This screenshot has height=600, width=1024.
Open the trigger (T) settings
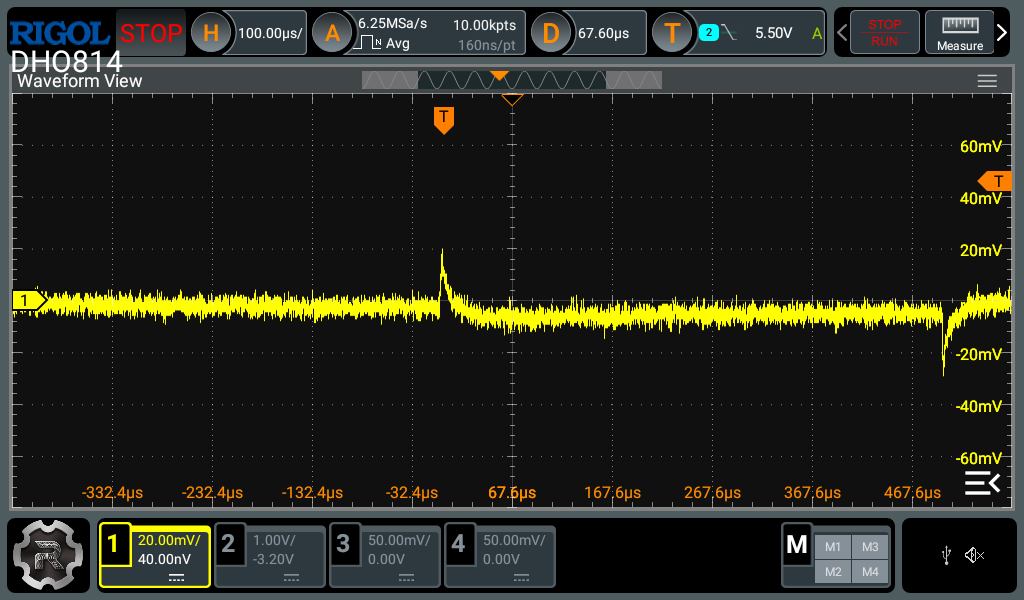tap(672, 33)
